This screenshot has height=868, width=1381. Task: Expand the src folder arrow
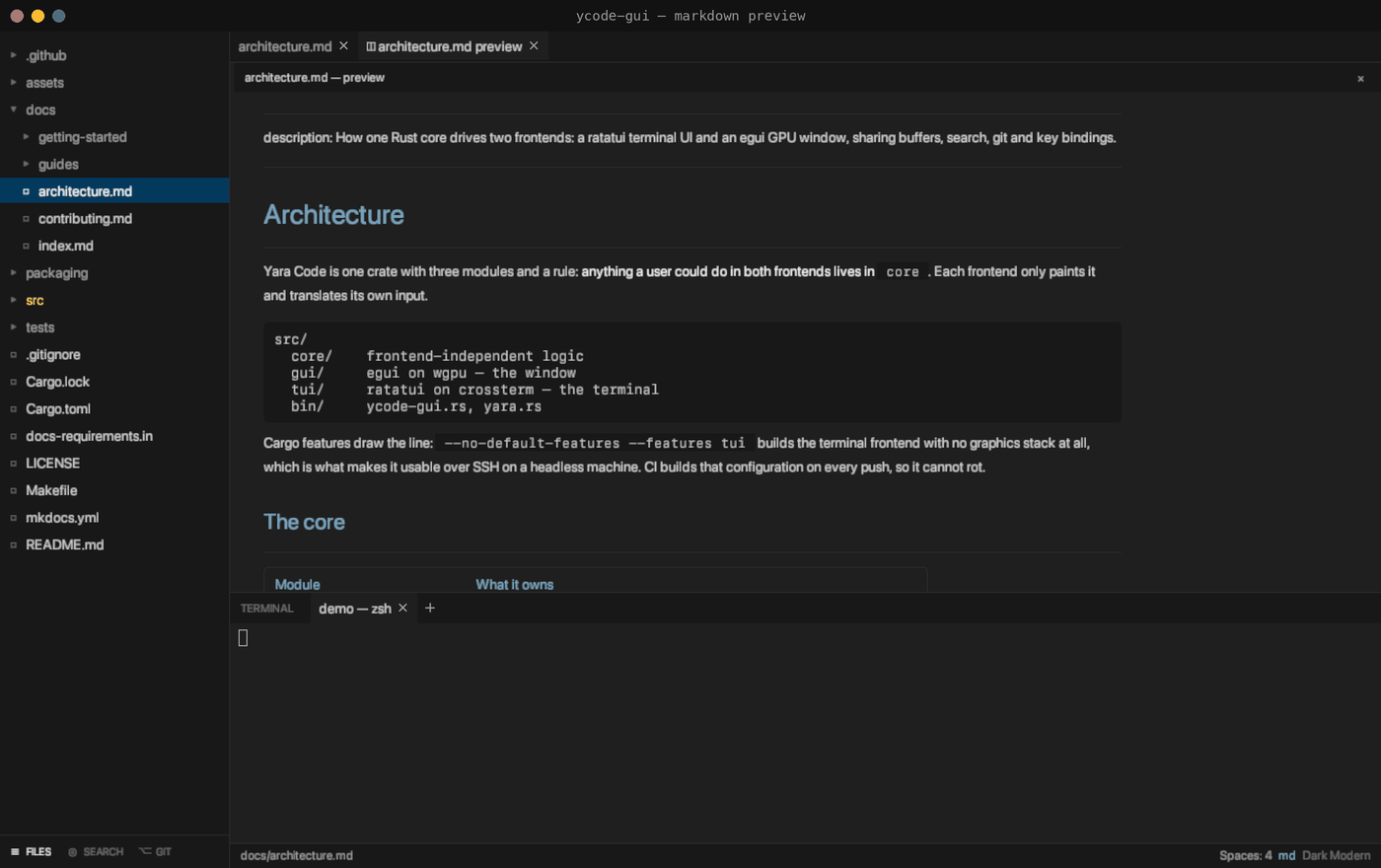point(13,300)
